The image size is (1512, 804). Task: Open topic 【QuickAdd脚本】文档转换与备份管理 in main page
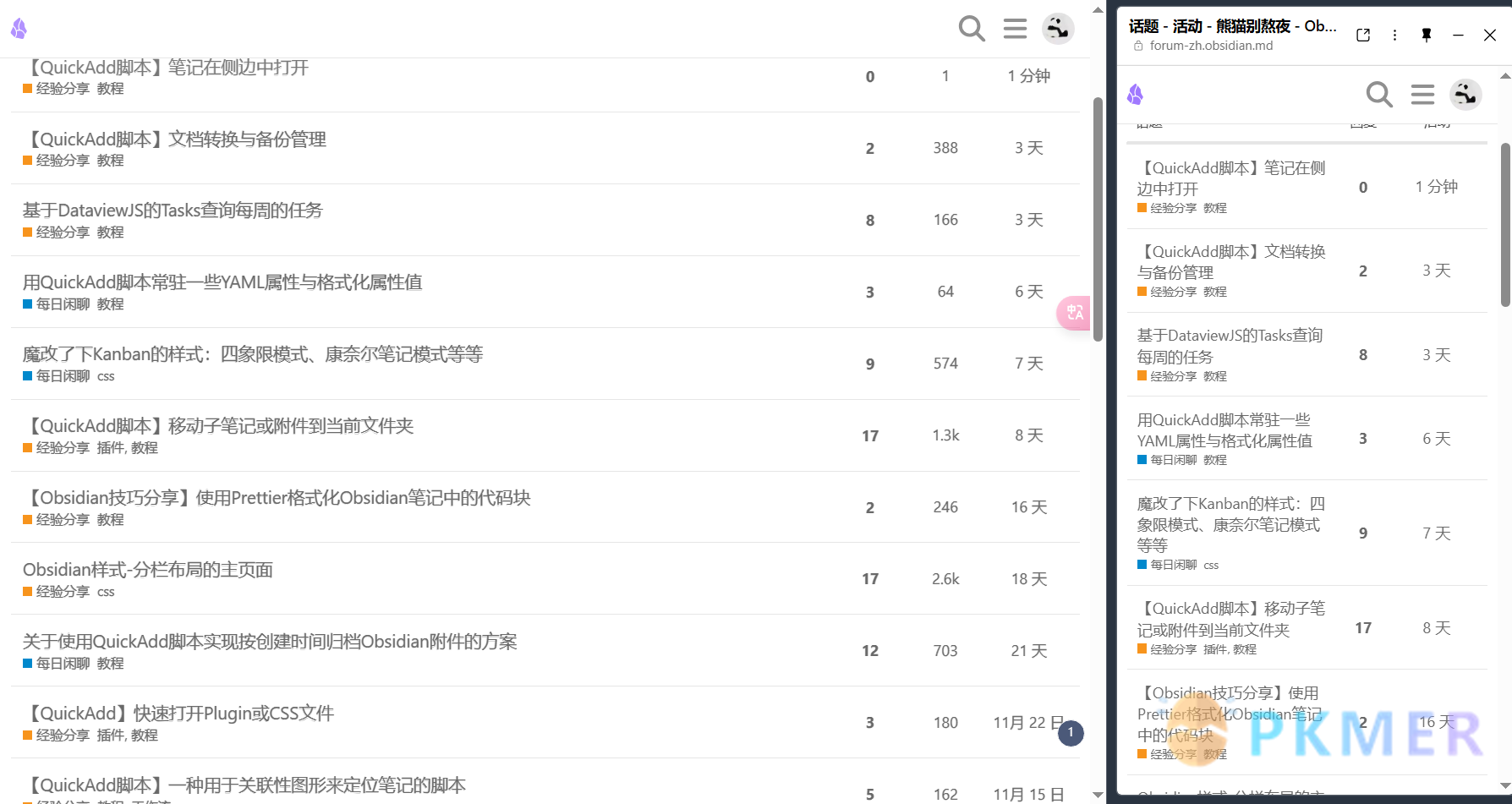coord(174,139)
